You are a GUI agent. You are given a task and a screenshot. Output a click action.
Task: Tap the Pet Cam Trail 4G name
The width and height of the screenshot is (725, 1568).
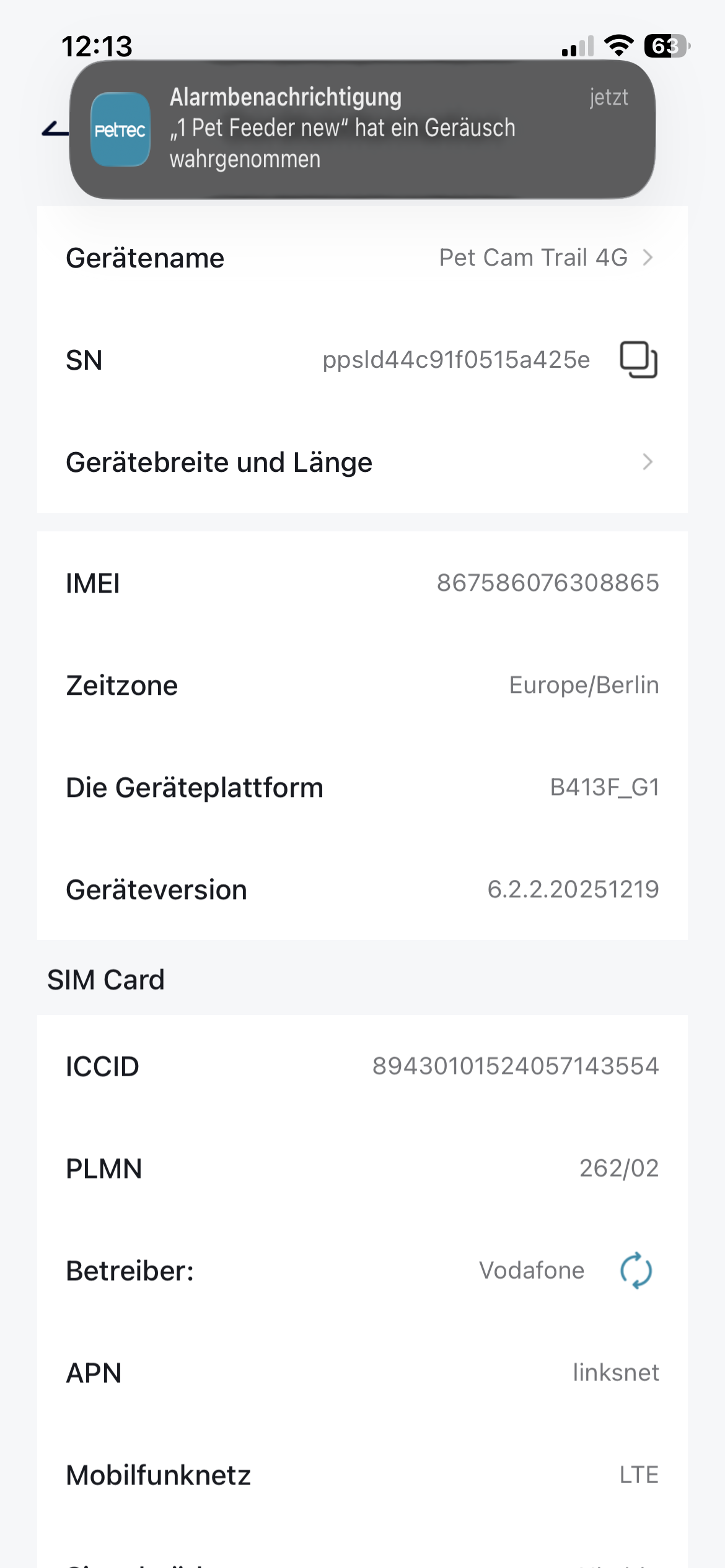(533, 258)
